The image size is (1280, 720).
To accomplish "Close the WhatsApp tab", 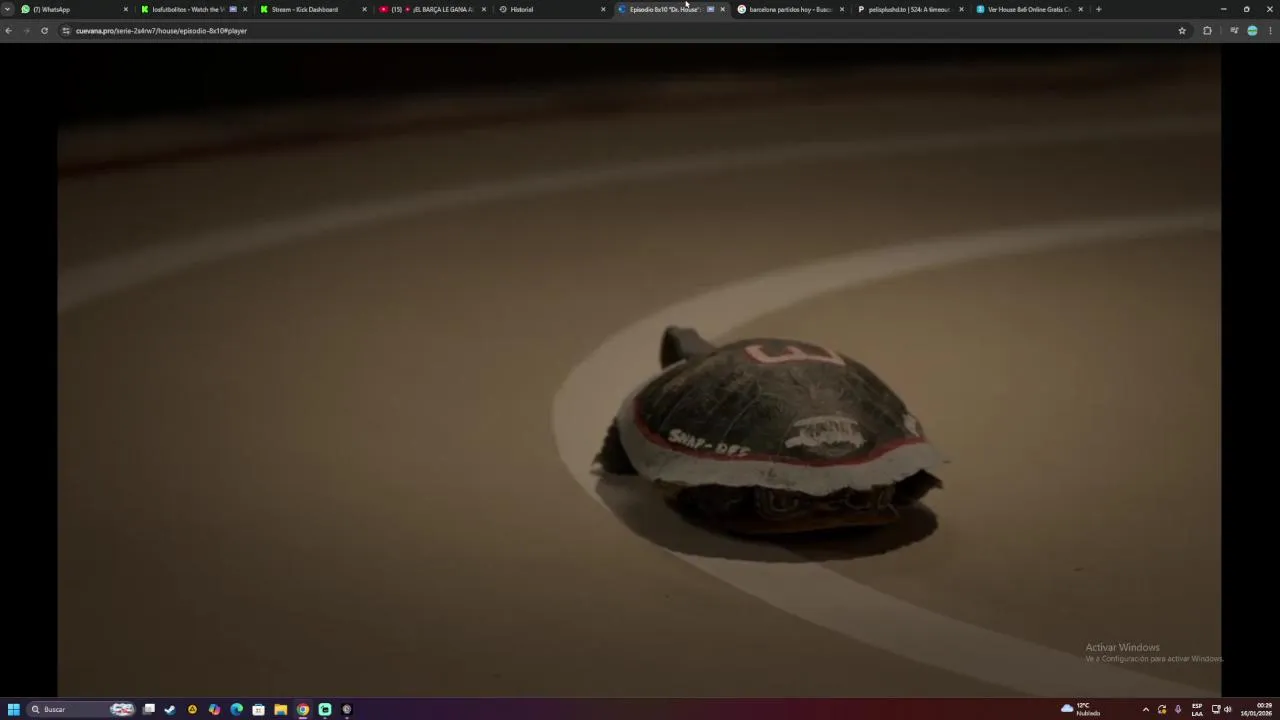I will pos(125,9).
